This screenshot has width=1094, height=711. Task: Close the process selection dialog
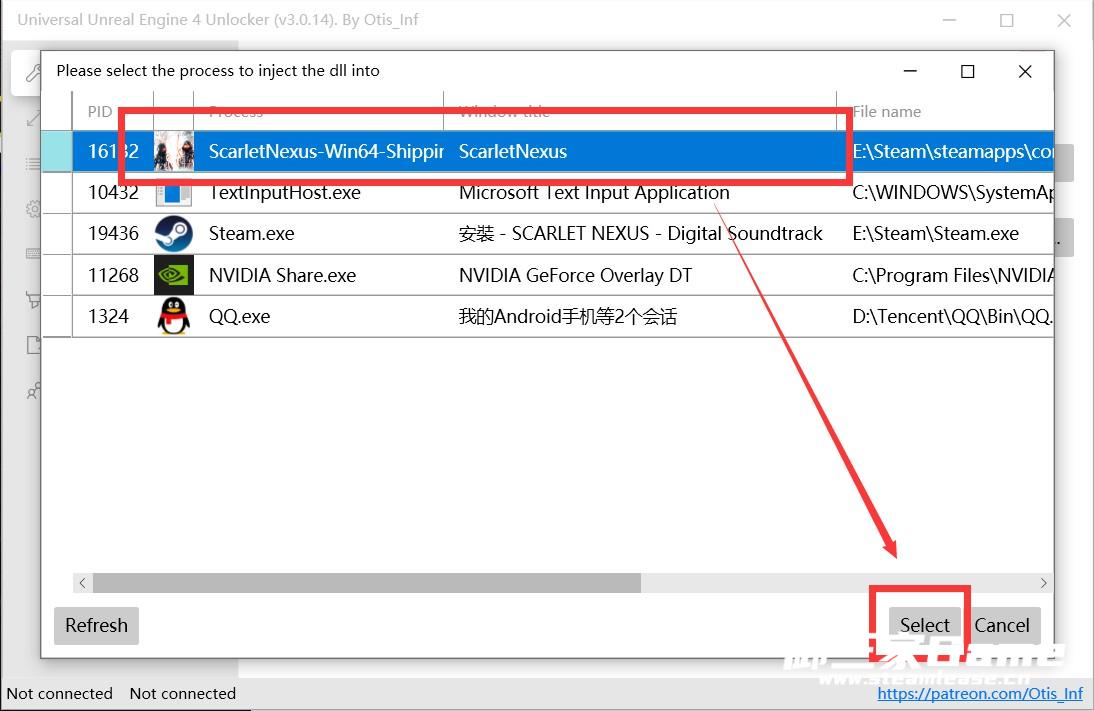pos(1025,71)
